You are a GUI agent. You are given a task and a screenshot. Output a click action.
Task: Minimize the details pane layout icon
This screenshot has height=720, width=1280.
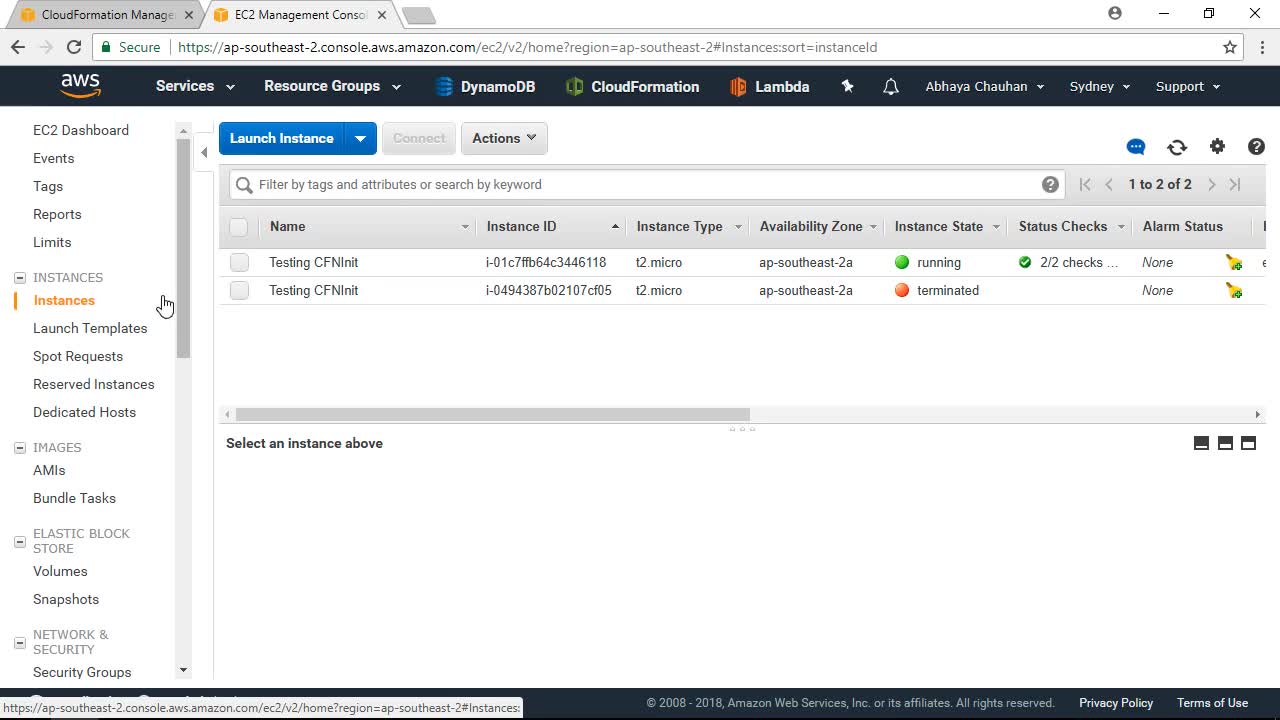1202,443
